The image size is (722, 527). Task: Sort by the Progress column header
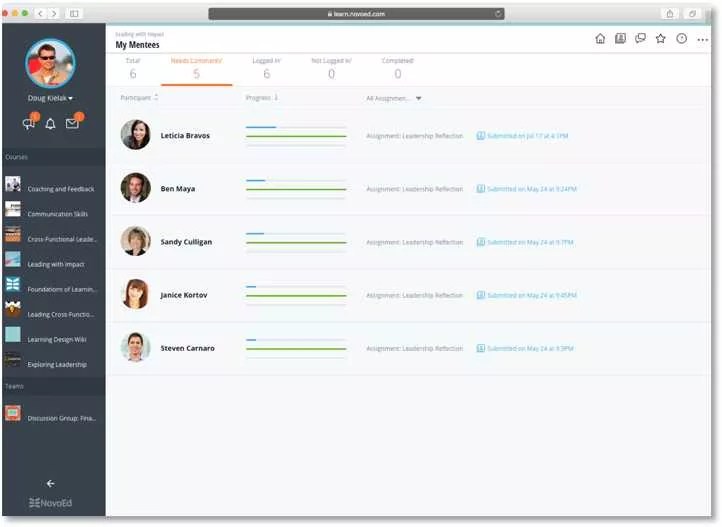pos(262,98)
